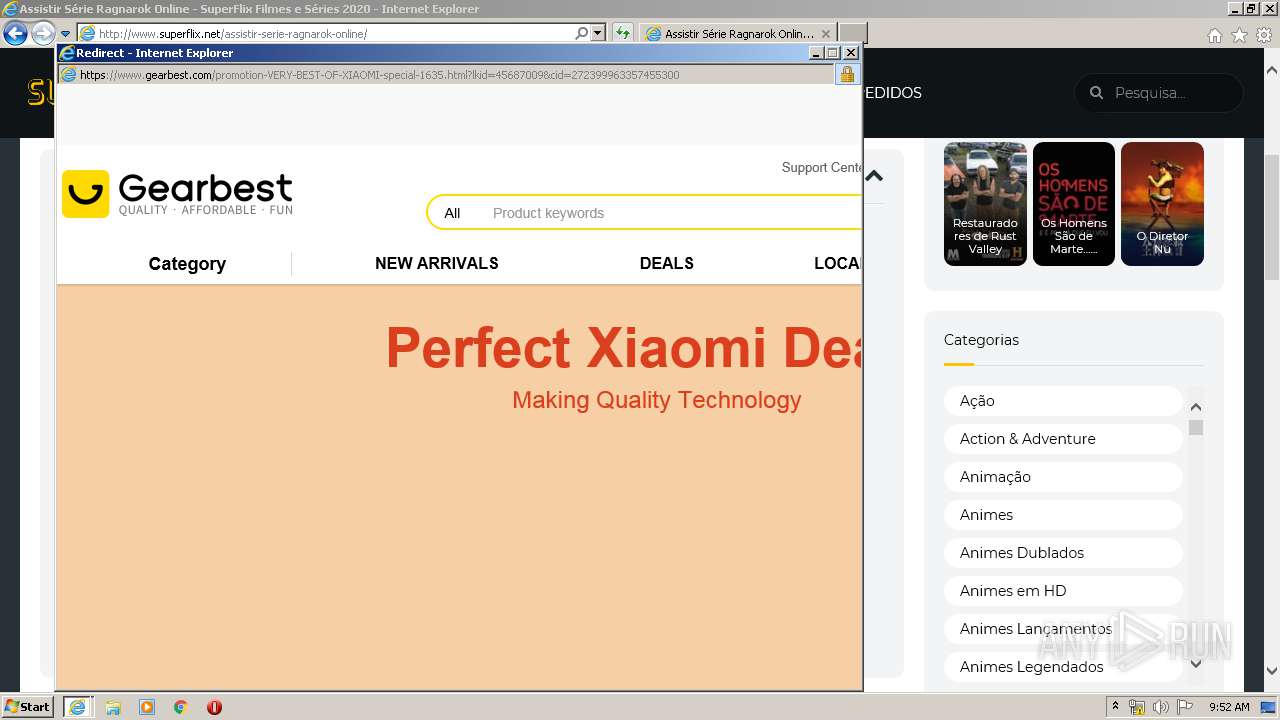Click the red Opera-style taskbar icon
The height and width of the screenshot is (720, 1280).
[x=214, y=707]
